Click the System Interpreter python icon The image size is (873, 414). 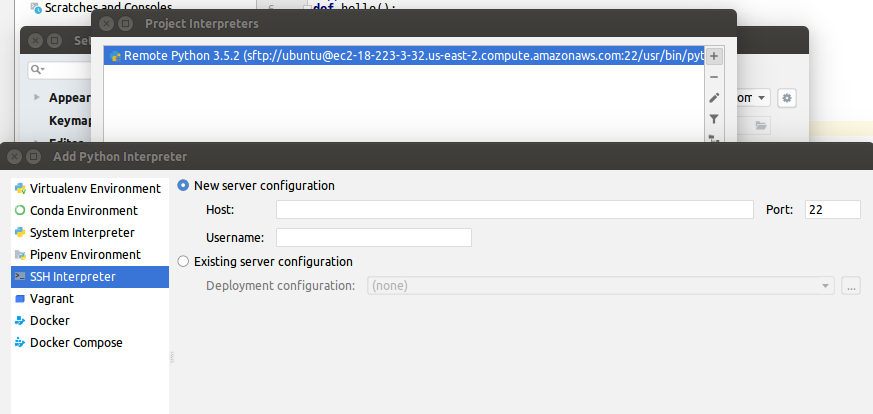pos(20,233)
